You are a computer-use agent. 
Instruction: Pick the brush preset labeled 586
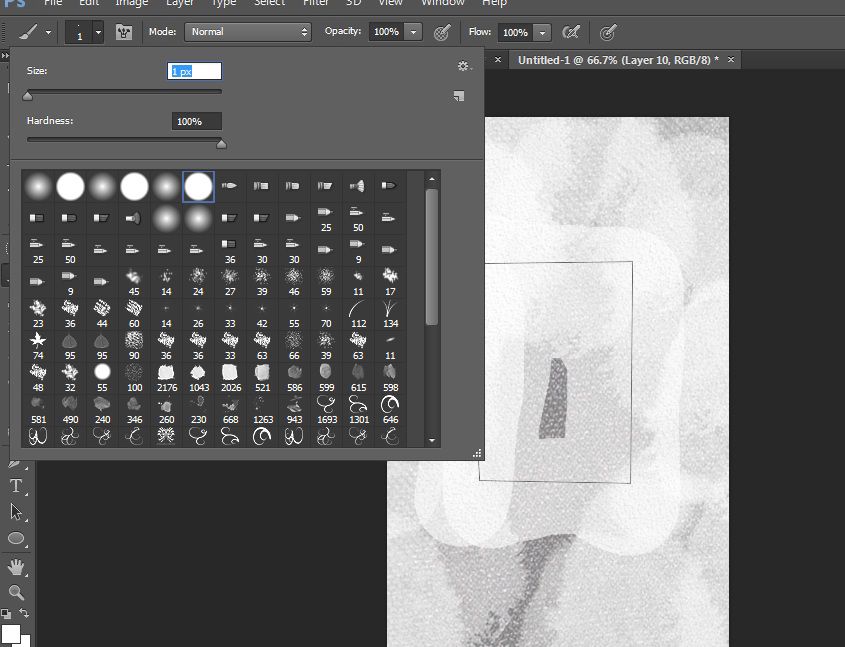click(x=294, y=378)
